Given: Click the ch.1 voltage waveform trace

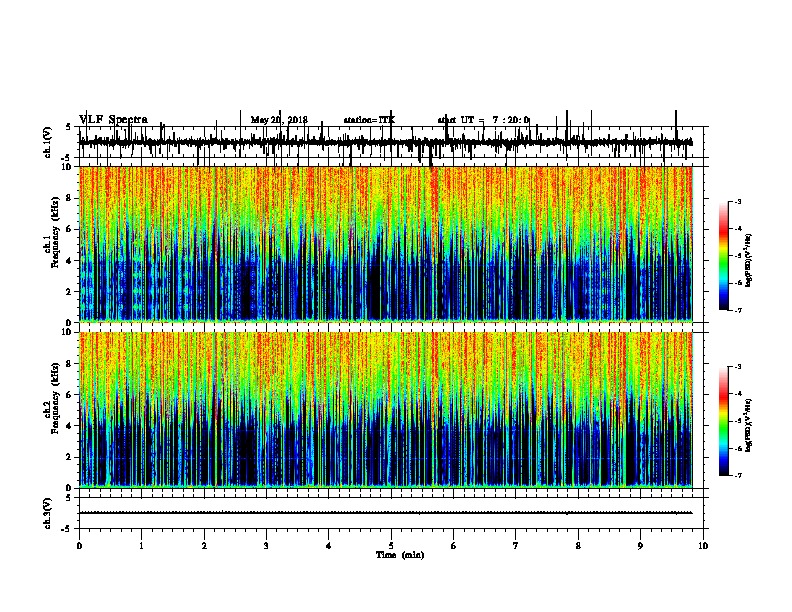Looking at the screenshot, I should point(386,142).
